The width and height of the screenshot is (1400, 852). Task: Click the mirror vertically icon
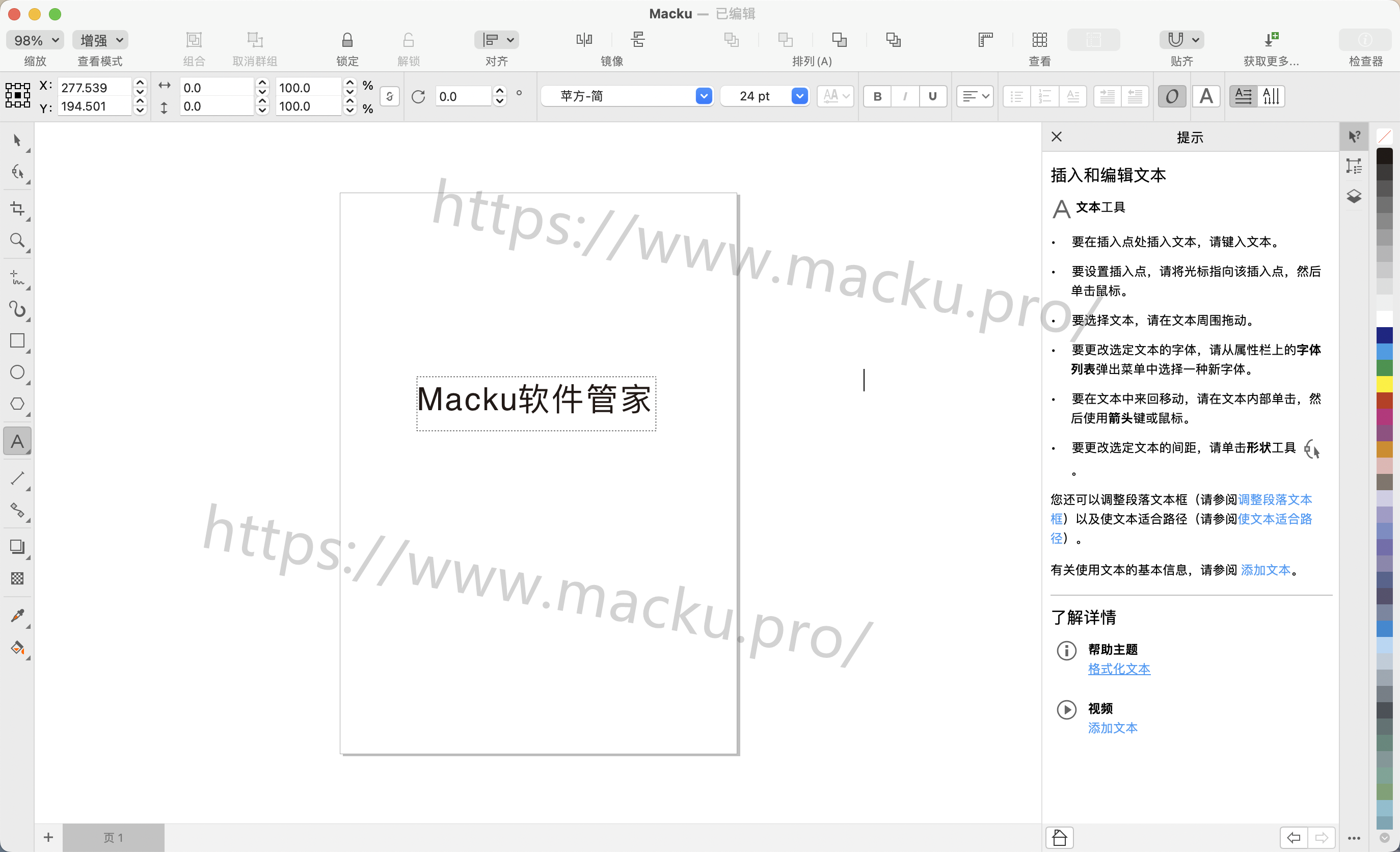pyautogui.click(x=638, y=40)
